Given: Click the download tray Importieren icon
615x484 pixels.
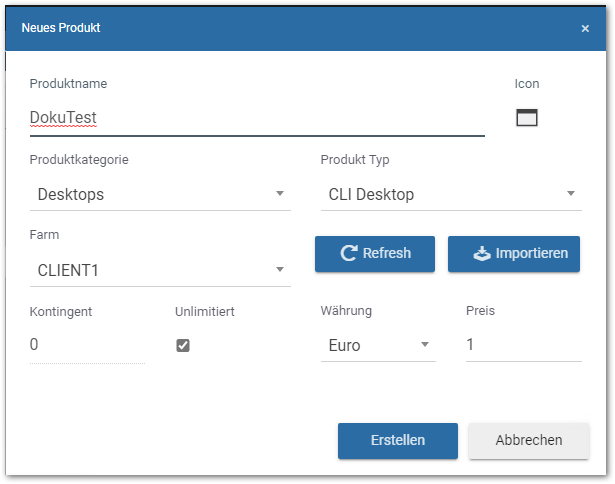Looking at the screenshot, I should coord(482,253).
